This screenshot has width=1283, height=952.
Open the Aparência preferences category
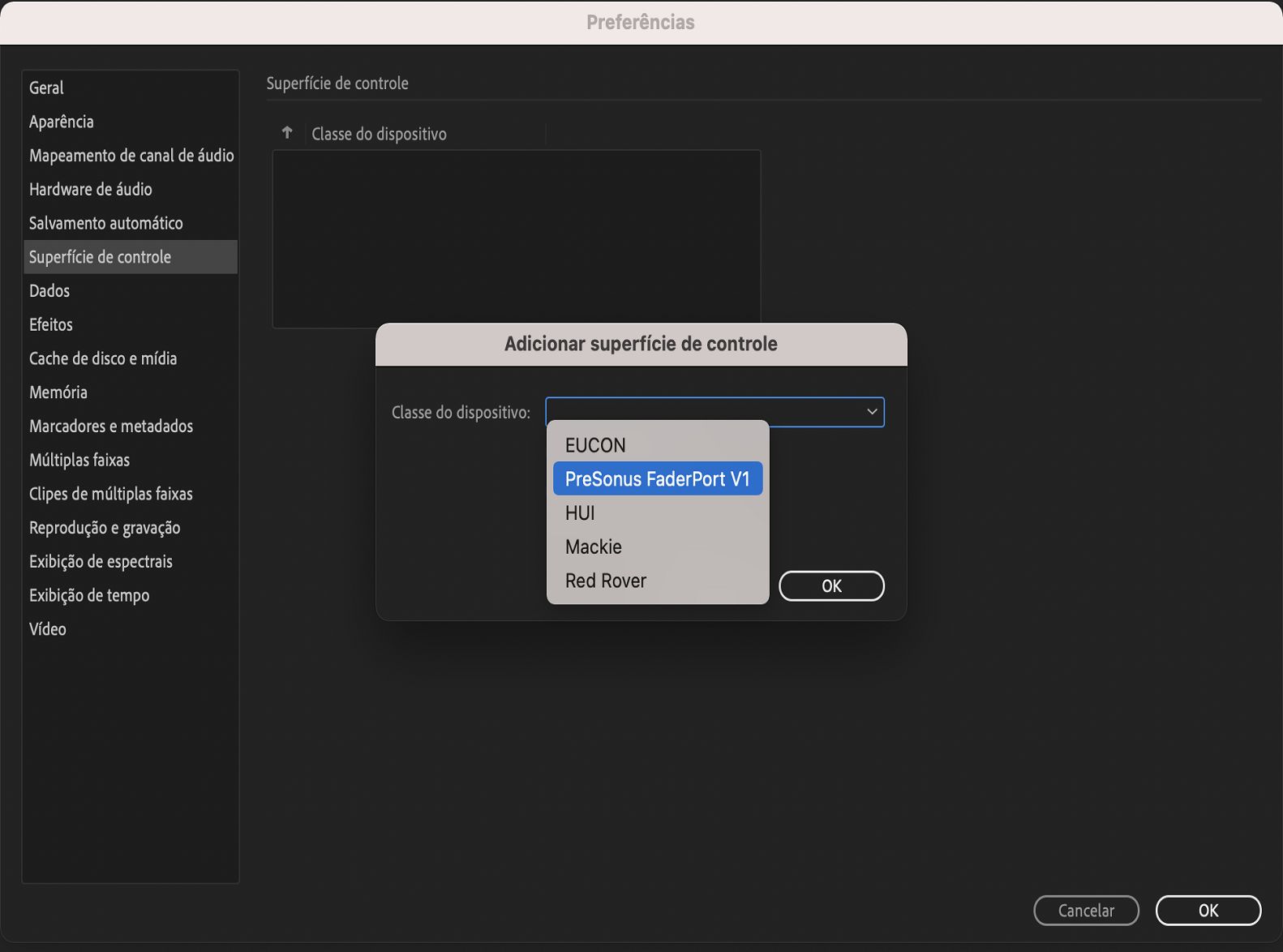coord(131,122)
